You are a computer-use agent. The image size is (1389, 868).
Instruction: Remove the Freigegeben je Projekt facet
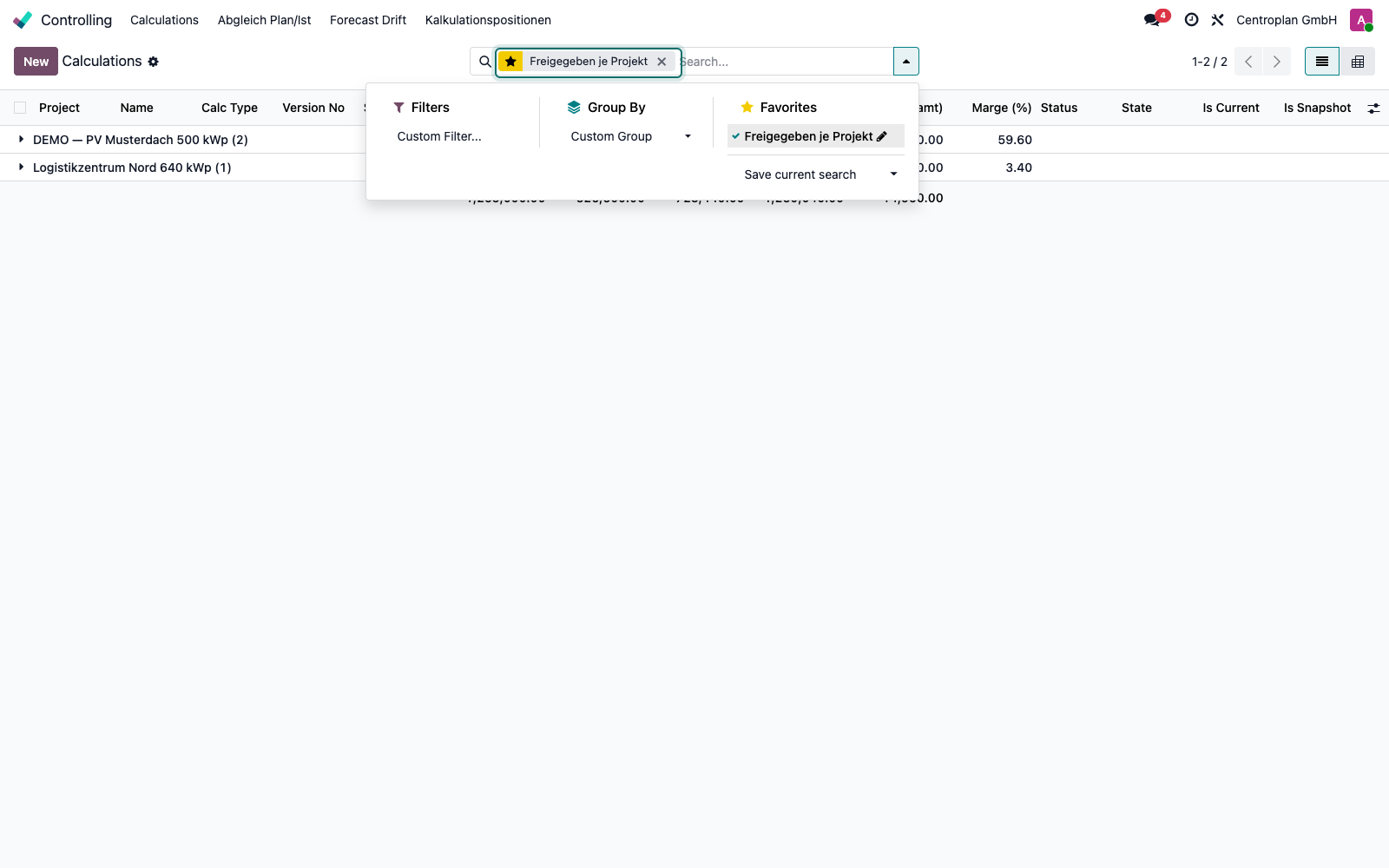pyautogui.click(x=662, y=62)
